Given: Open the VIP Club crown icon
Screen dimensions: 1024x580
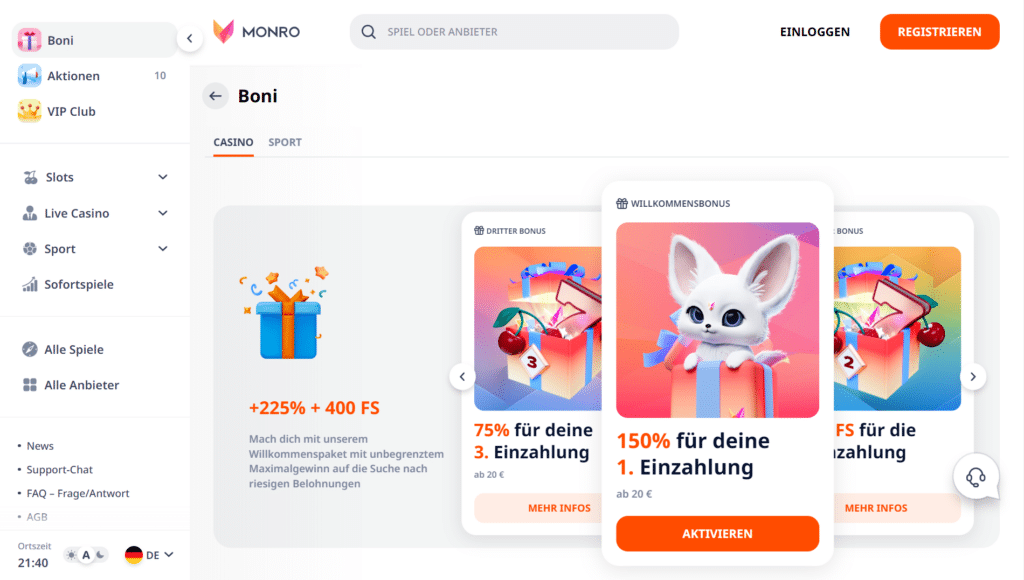Looking at the screenshot, I should (29, 111).
